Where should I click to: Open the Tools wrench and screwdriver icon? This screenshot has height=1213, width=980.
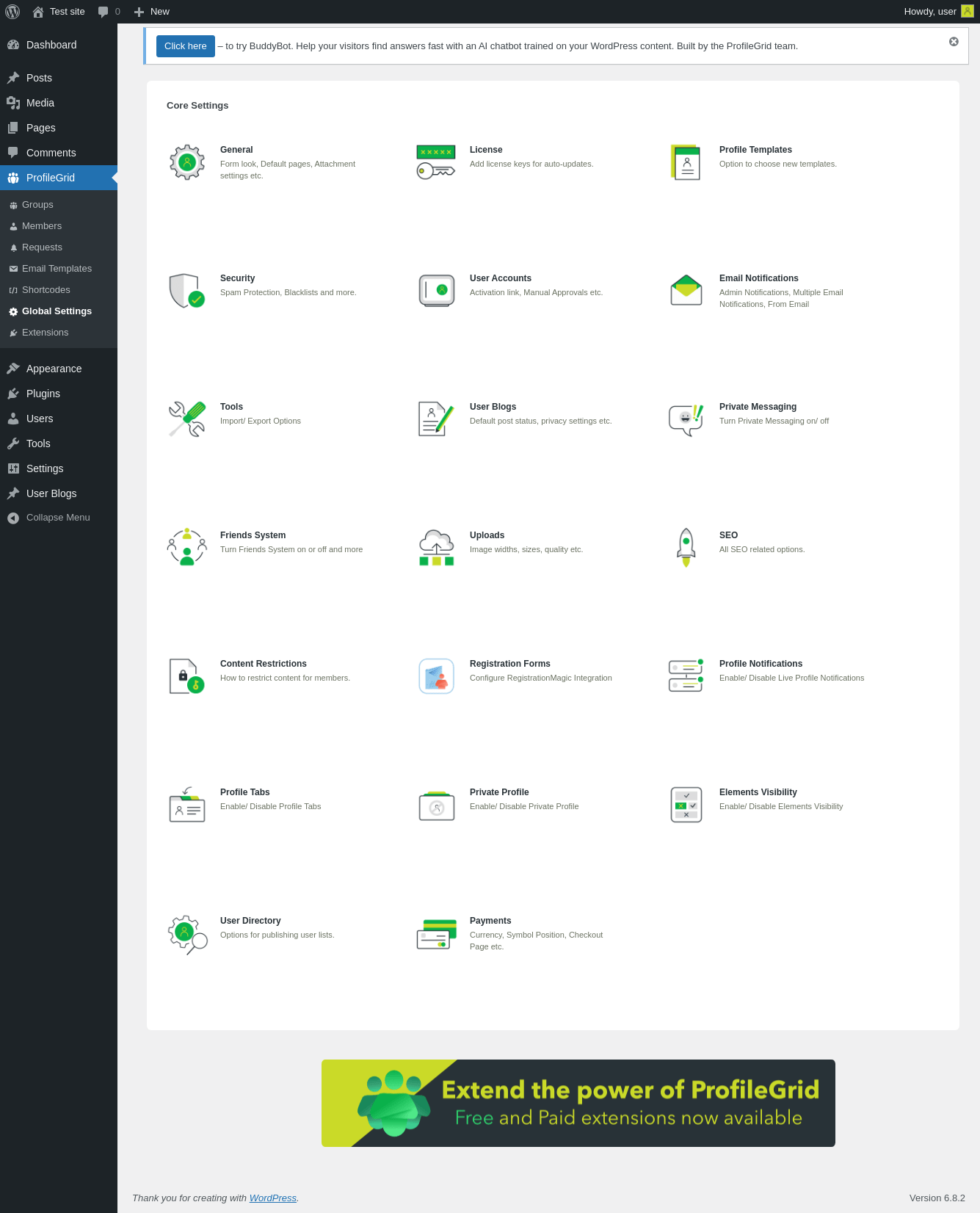coord(187,419)
